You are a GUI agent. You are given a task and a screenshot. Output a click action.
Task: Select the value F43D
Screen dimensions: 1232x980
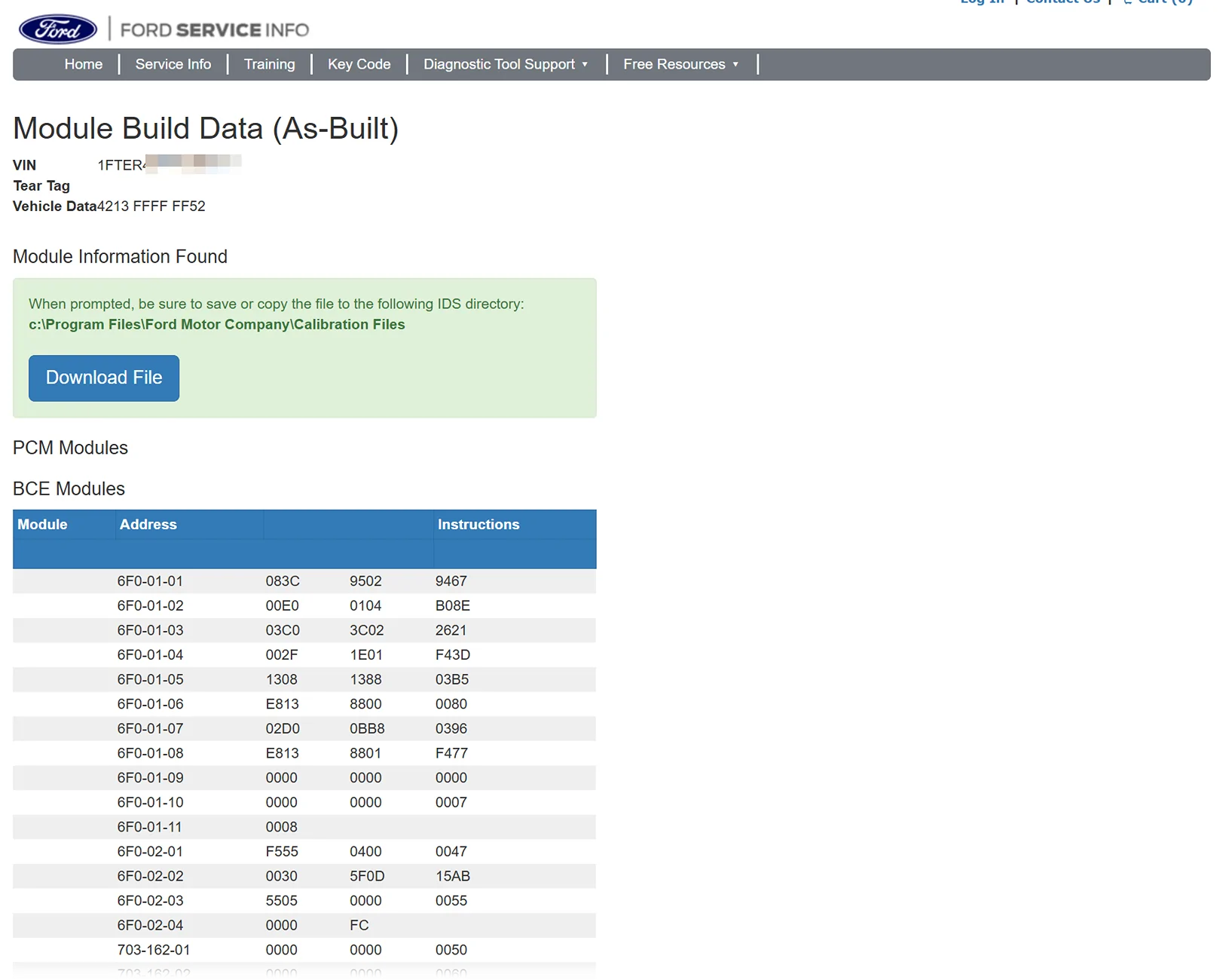coord(453,655)
